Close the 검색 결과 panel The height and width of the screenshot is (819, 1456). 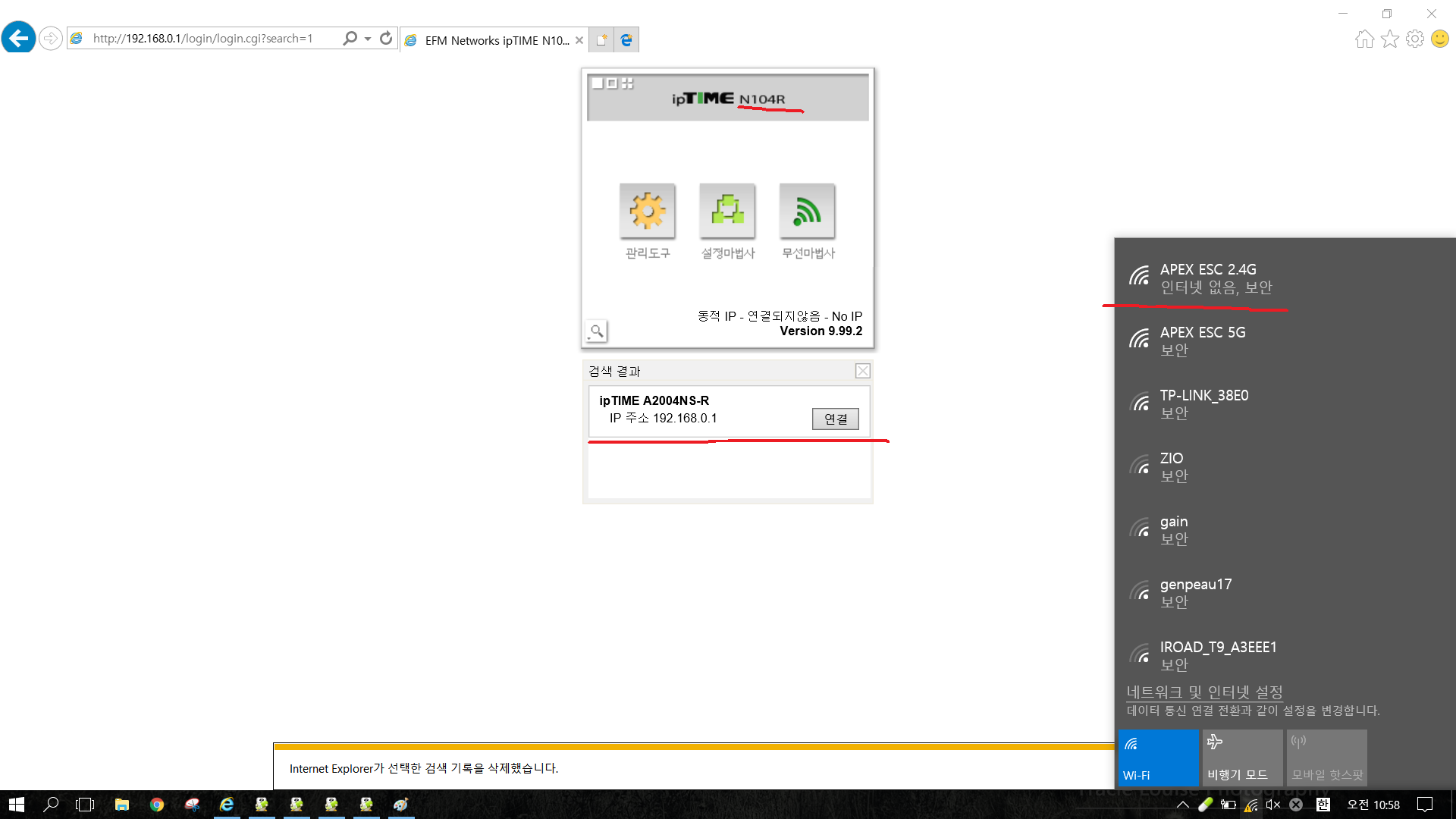pyautogui.click(x=863, y=371)
